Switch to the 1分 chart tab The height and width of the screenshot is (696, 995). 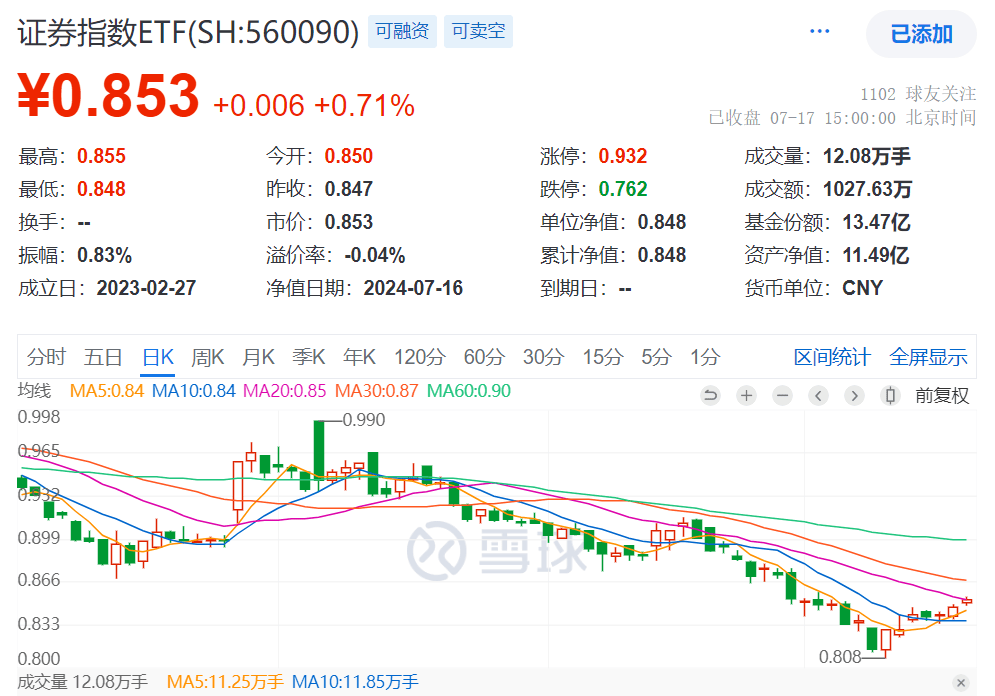705,357
